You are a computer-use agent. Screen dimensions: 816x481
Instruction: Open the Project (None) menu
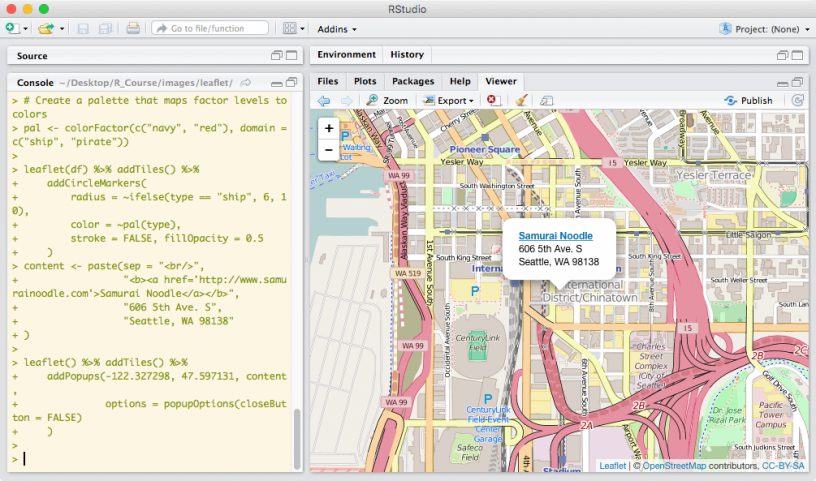click(765, 29)
